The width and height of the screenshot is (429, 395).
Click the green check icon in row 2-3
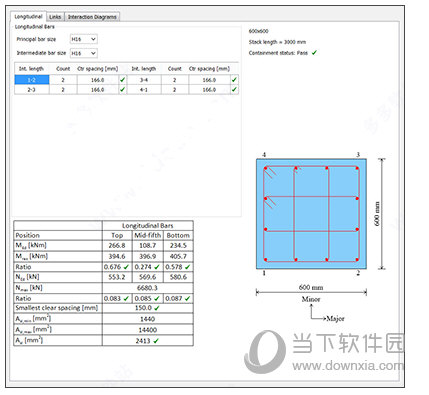tap(122, 89)
